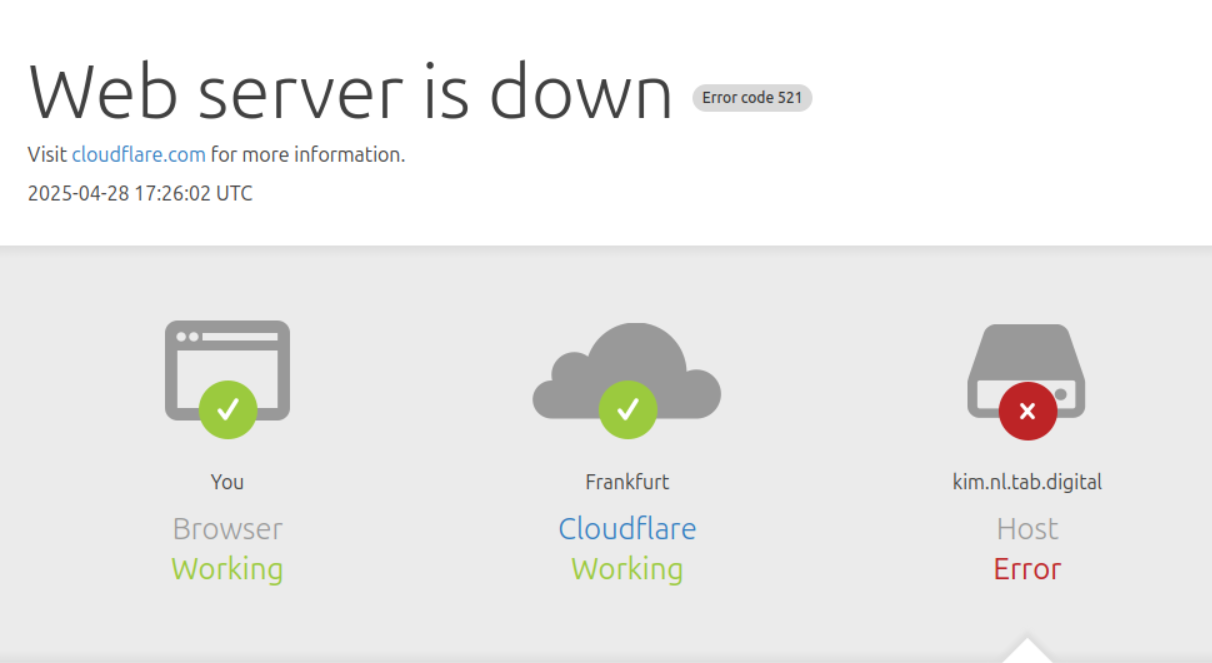Click the gray "Host" label
The height and width of the screenshot is (663, 1212).
coord(1027,528)
